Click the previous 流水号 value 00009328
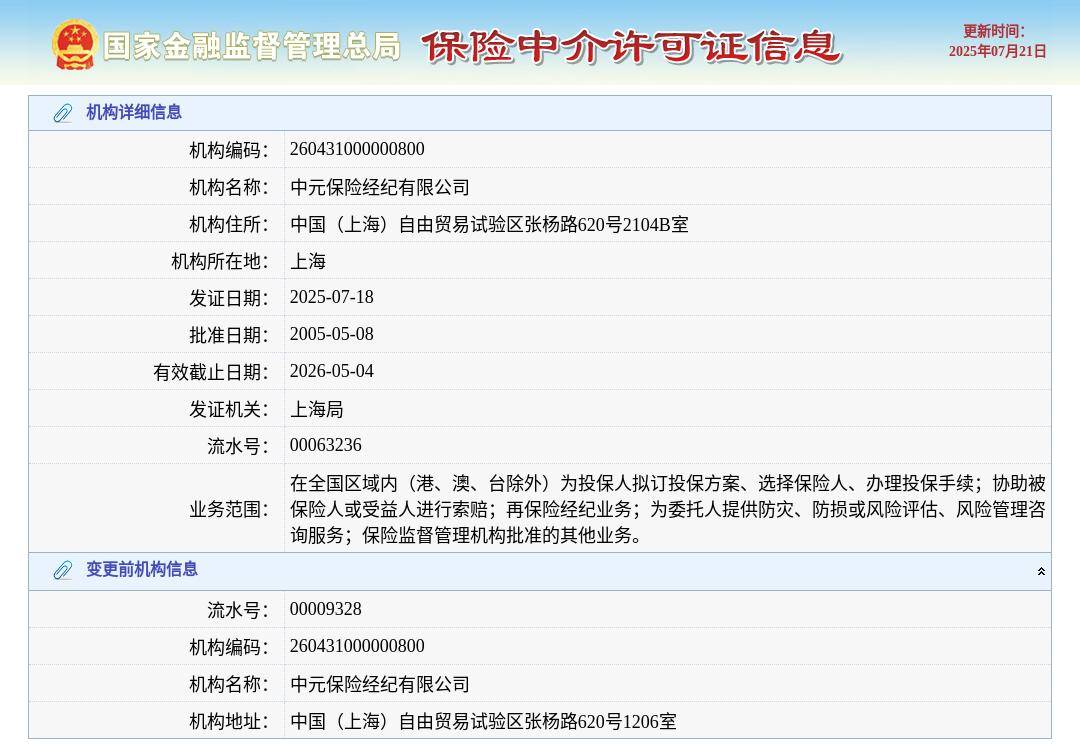 tap(325, 609)
